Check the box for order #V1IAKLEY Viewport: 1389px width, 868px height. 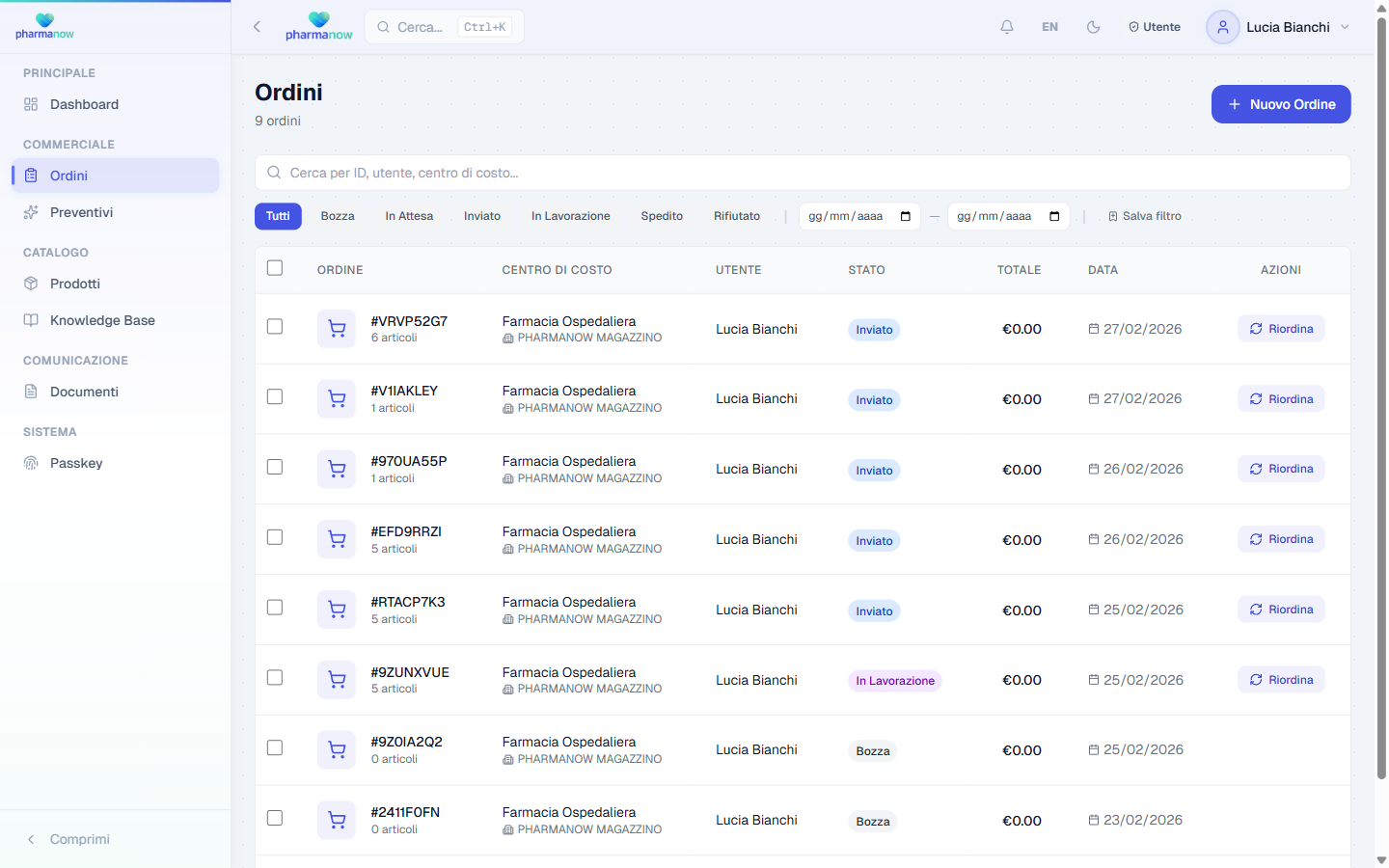pos(275,397)
